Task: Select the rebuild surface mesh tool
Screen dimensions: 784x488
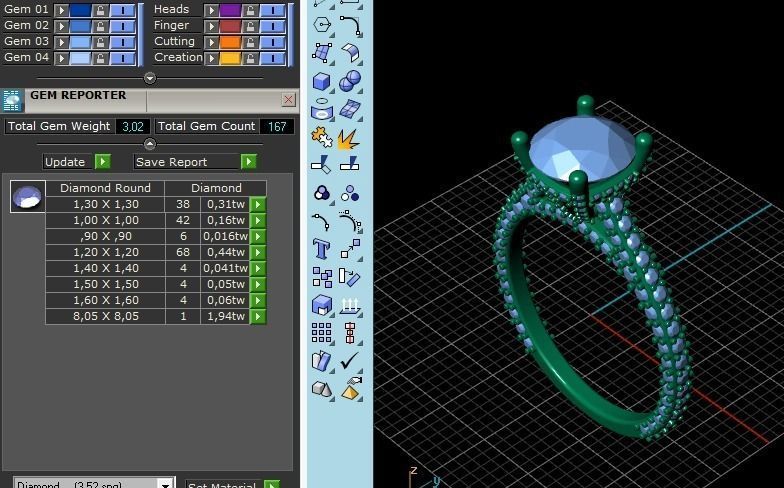Action: (350, 108)
